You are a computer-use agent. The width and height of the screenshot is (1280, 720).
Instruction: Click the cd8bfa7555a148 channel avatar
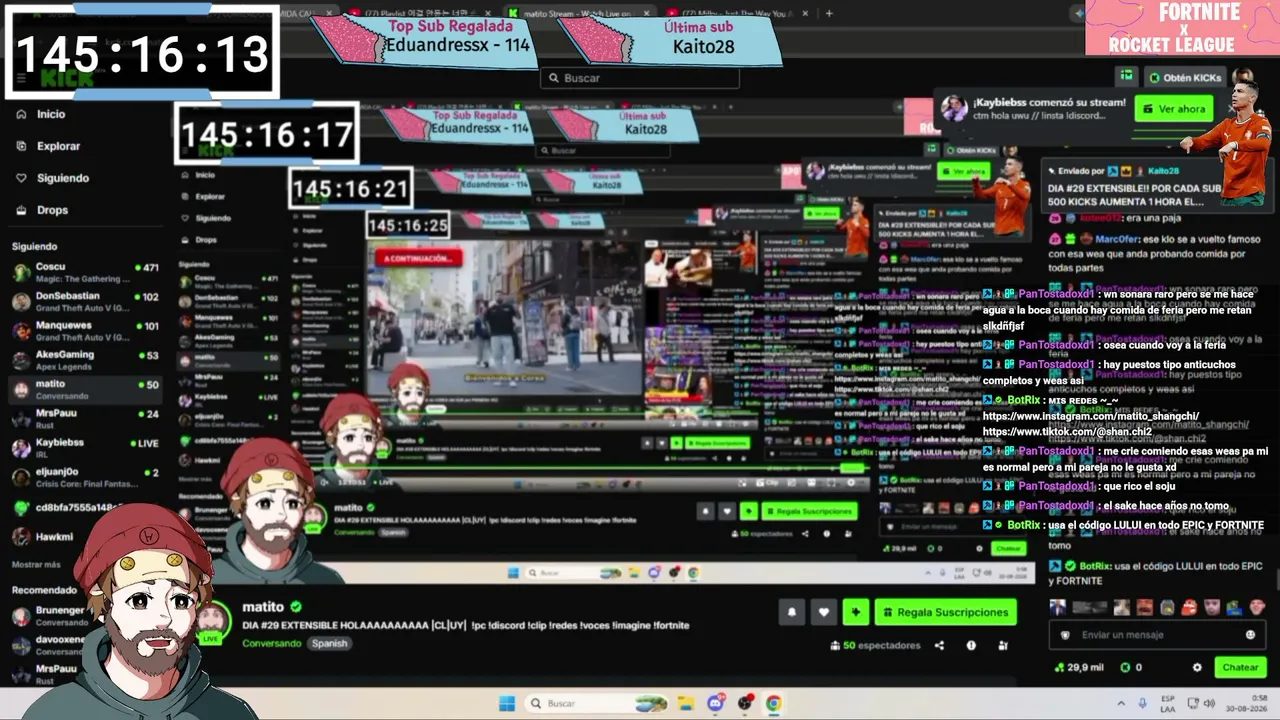click(21, 508)
